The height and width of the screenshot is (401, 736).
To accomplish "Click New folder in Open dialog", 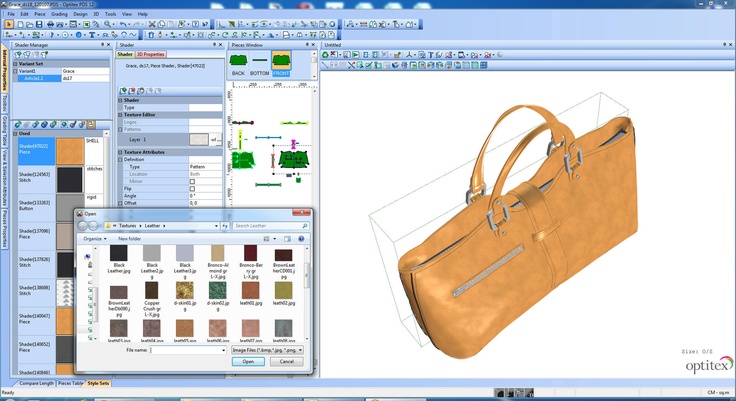I will (130, 239).
